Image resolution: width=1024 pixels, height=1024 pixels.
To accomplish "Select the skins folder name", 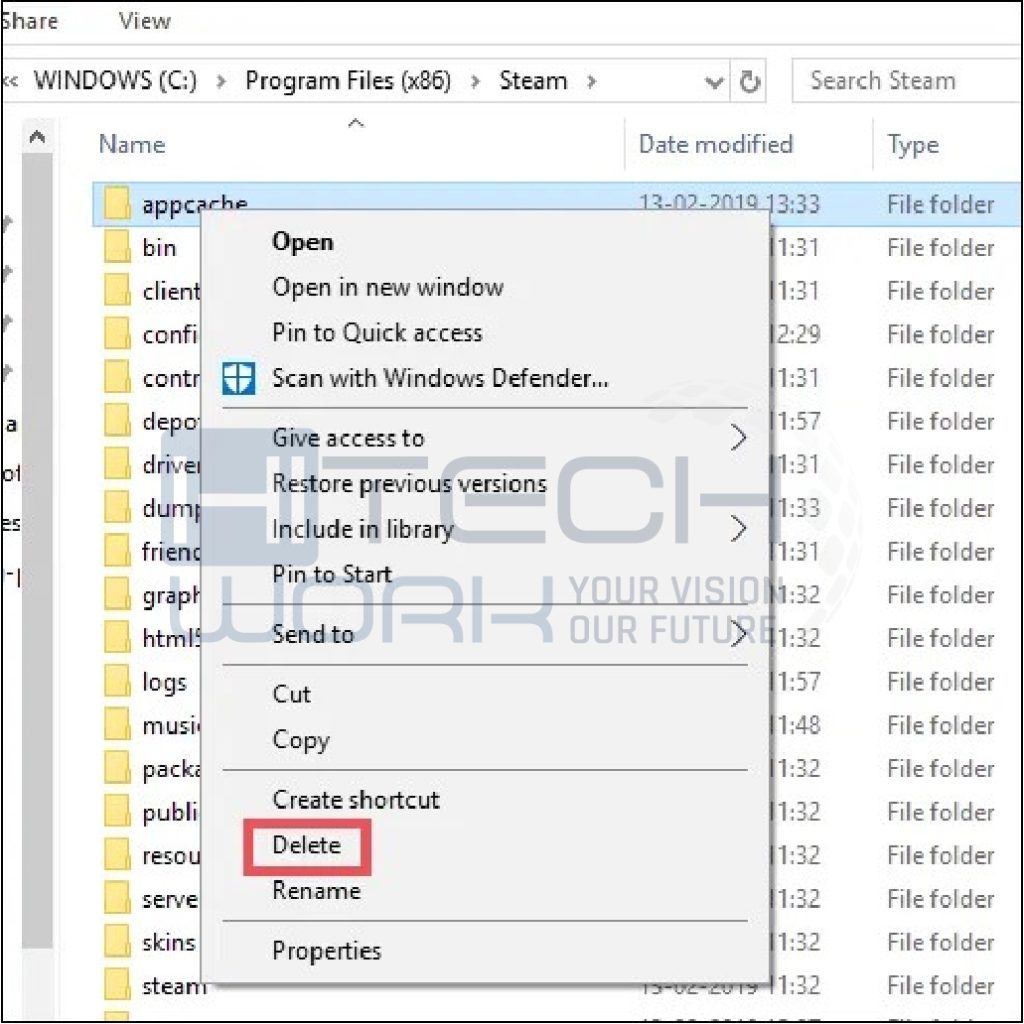I will tap(168, 942).
